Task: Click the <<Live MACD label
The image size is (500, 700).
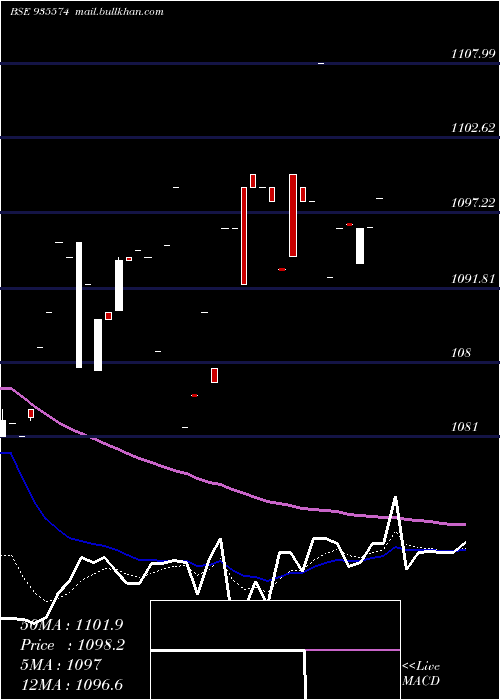Action: [421, 673]
